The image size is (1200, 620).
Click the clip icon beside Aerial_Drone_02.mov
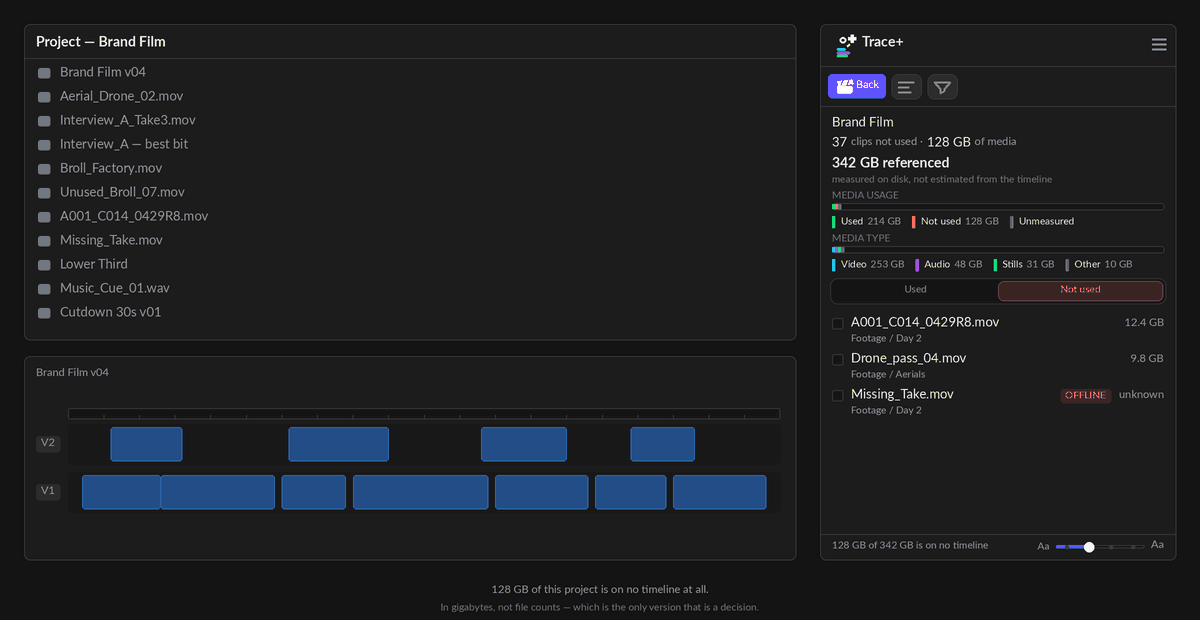(x=44, y=97)
